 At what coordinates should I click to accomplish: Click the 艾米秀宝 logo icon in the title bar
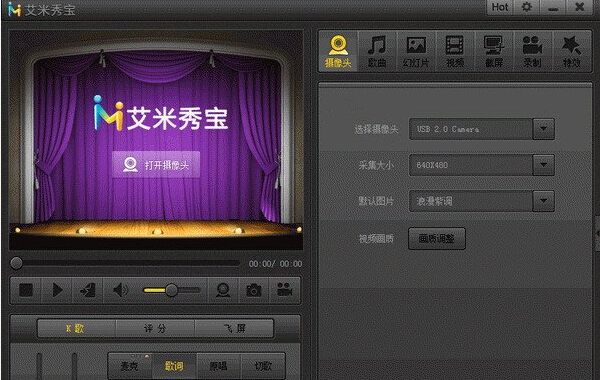(x=14, y=9)
